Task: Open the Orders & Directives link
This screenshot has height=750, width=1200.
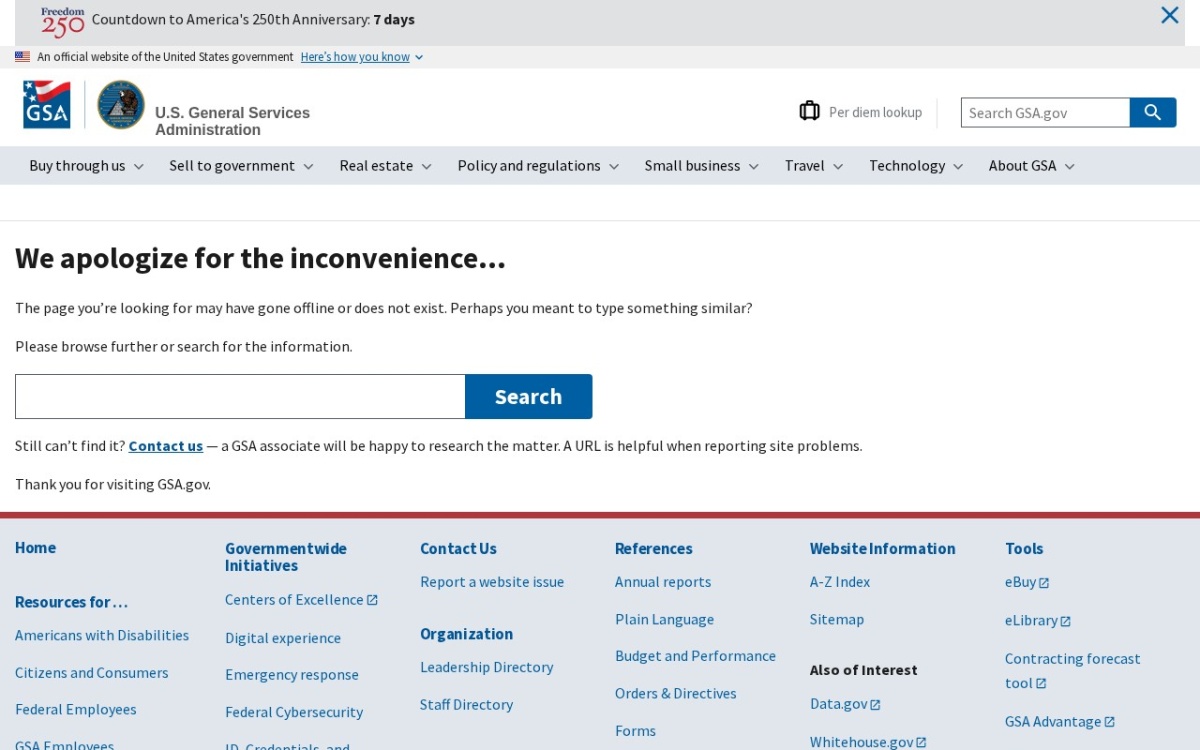Action: (x=675, y=694)
